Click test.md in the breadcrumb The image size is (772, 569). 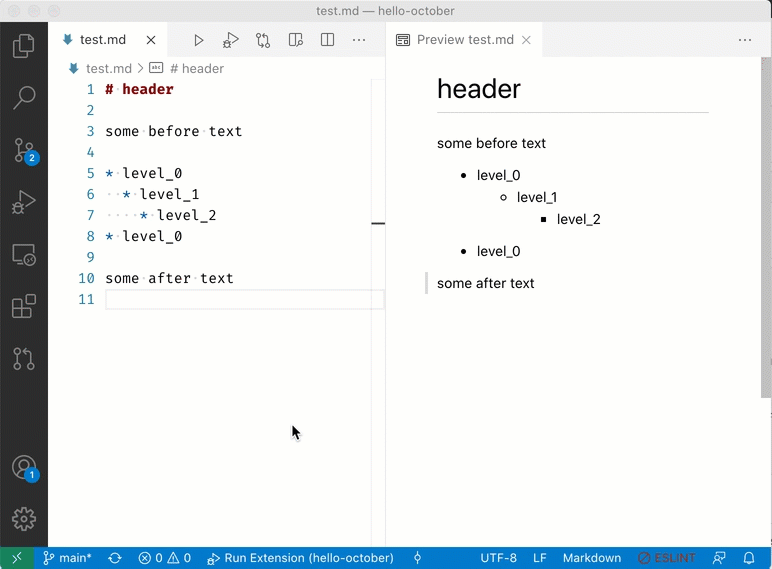pyautogui.click(x=108, y=68)
